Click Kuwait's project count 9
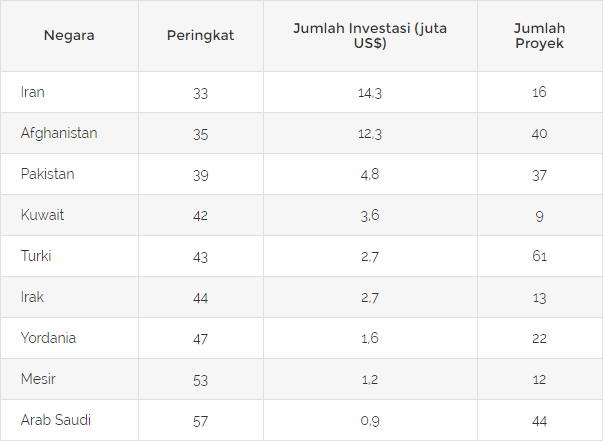Screen dimensions: 603x441 pyautogui.click(x=539, y=216)
